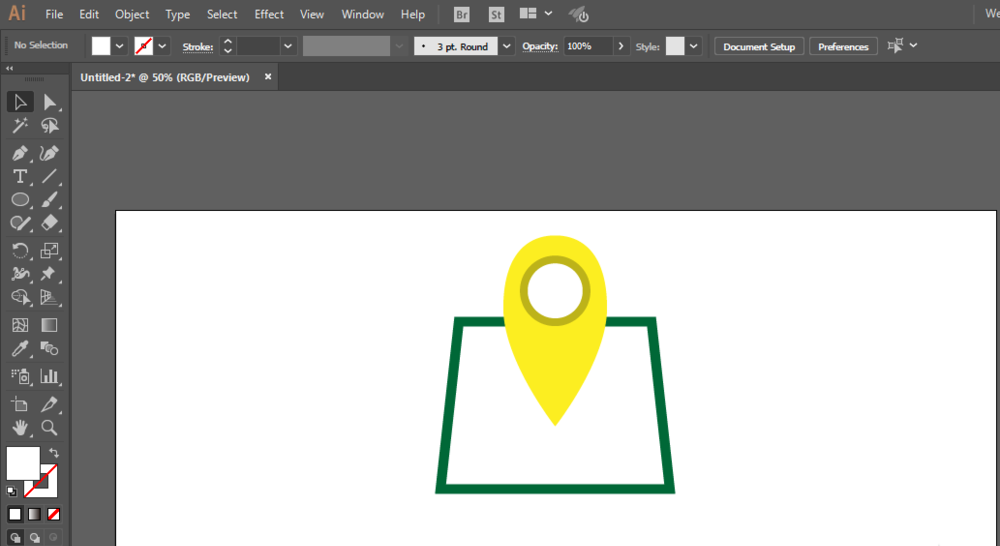Select the Line Segment tool
Viewport: 1000px width, 546px height.
pyautogui.click(x=49, y=176)
